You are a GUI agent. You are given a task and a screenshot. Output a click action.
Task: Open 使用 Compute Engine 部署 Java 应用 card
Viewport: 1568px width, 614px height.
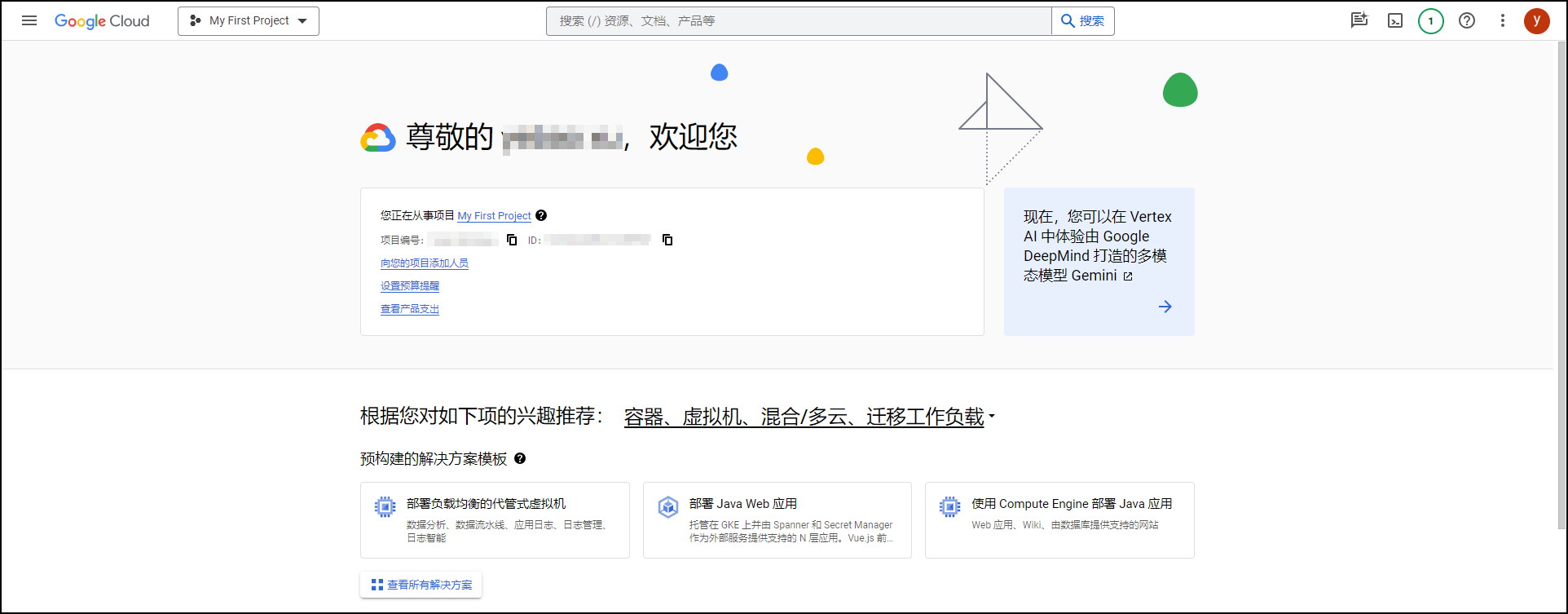tap(1059, 520)
